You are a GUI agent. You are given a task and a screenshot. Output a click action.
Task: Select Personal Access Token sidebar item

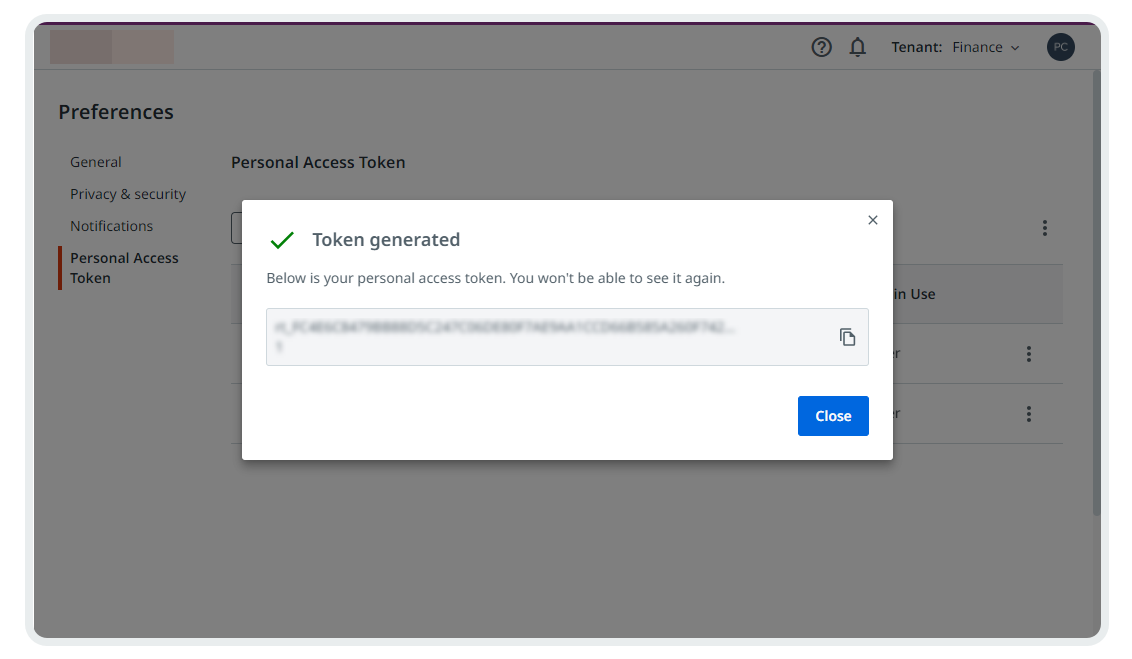124,268
